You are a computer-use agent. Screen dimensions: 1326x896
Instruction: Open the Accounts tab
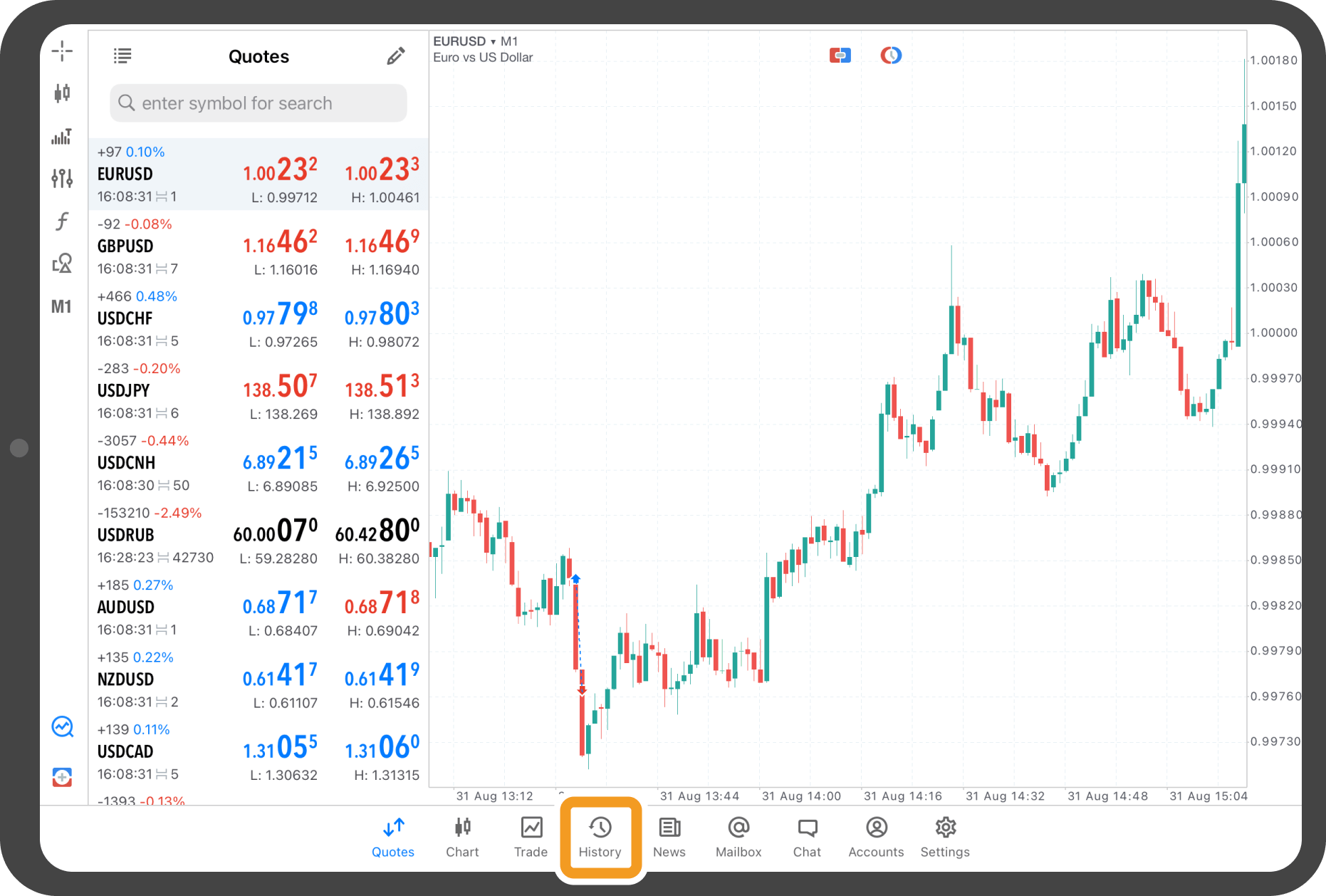tap(876, 837)
